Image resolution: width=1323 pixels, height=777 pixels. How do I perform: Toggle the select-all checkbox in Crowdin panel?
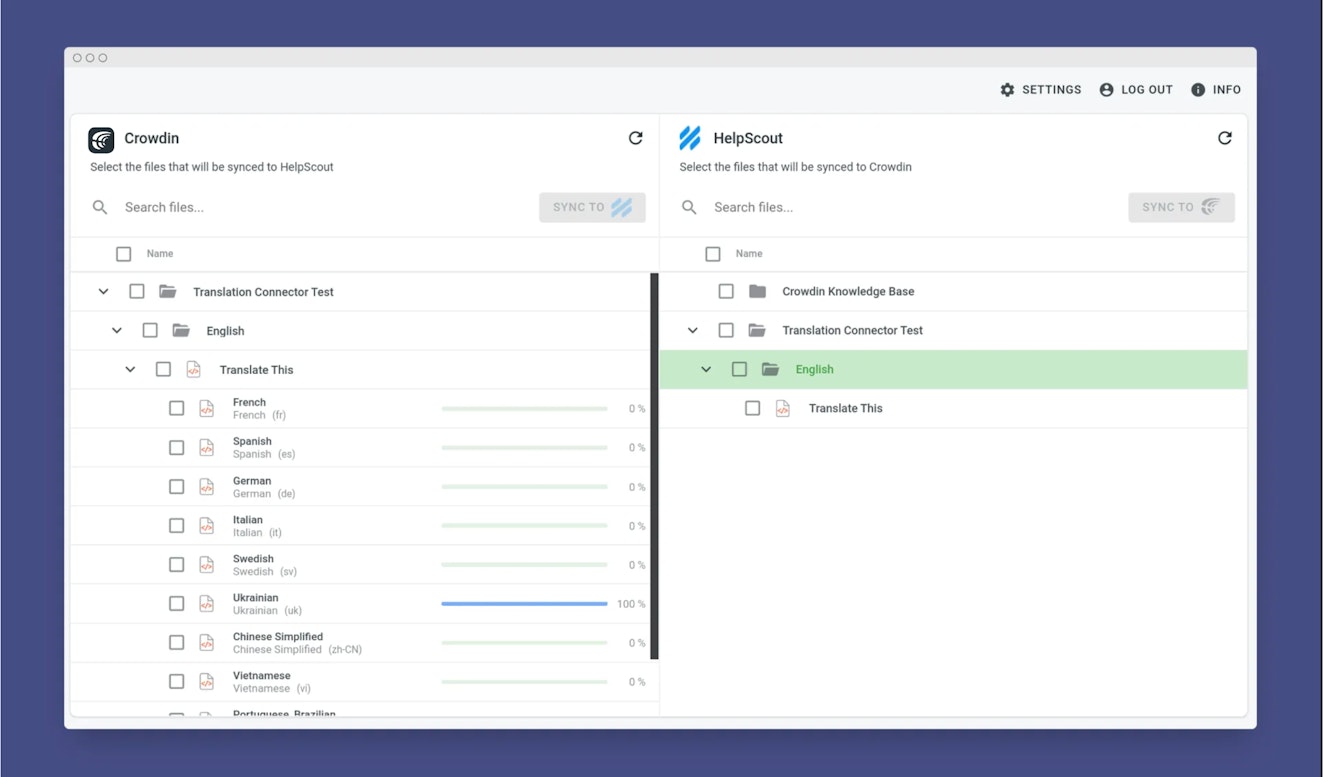124,254
